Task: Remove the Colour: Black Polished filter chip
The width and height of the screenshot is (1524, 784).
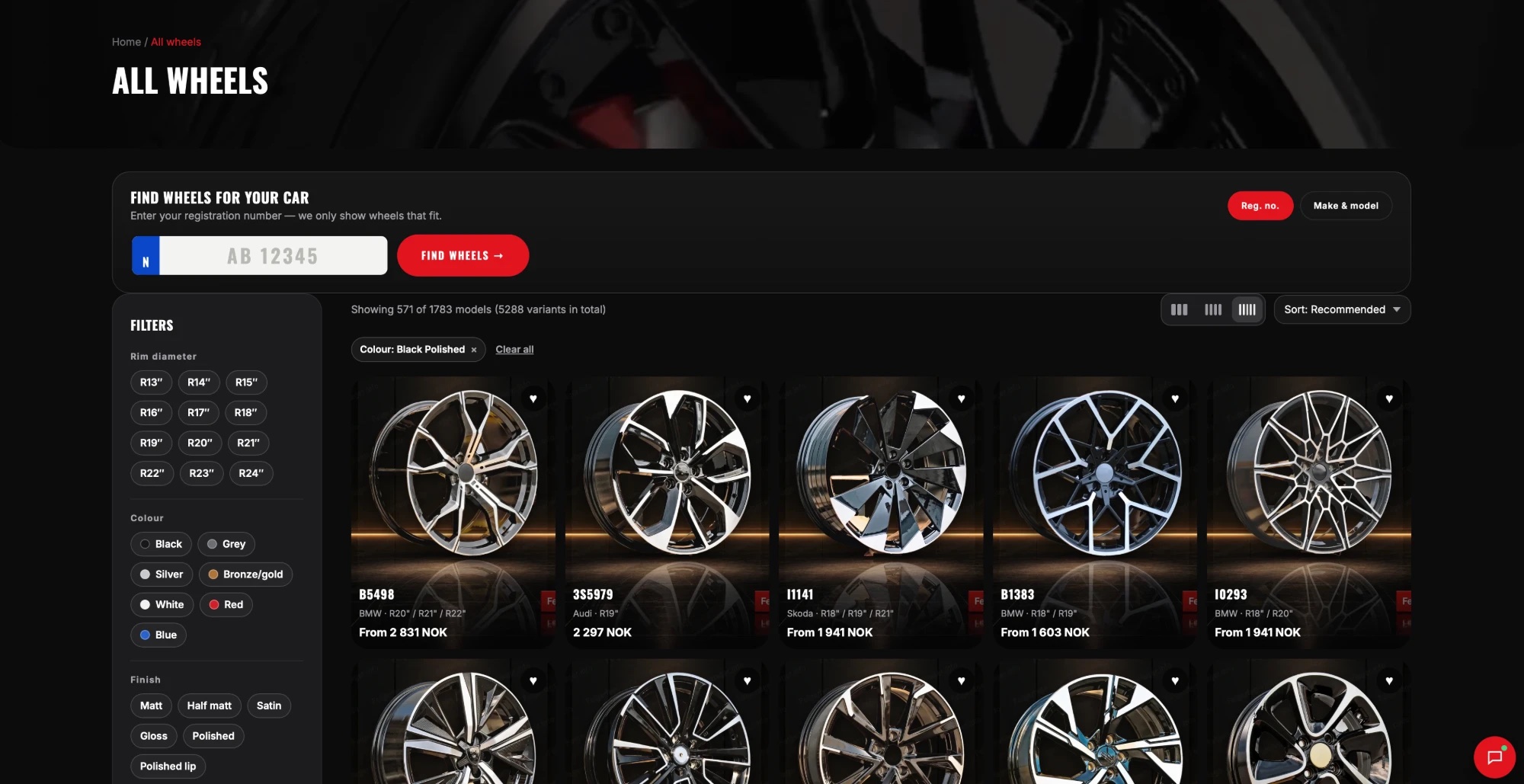Action: tap(474, 350)
